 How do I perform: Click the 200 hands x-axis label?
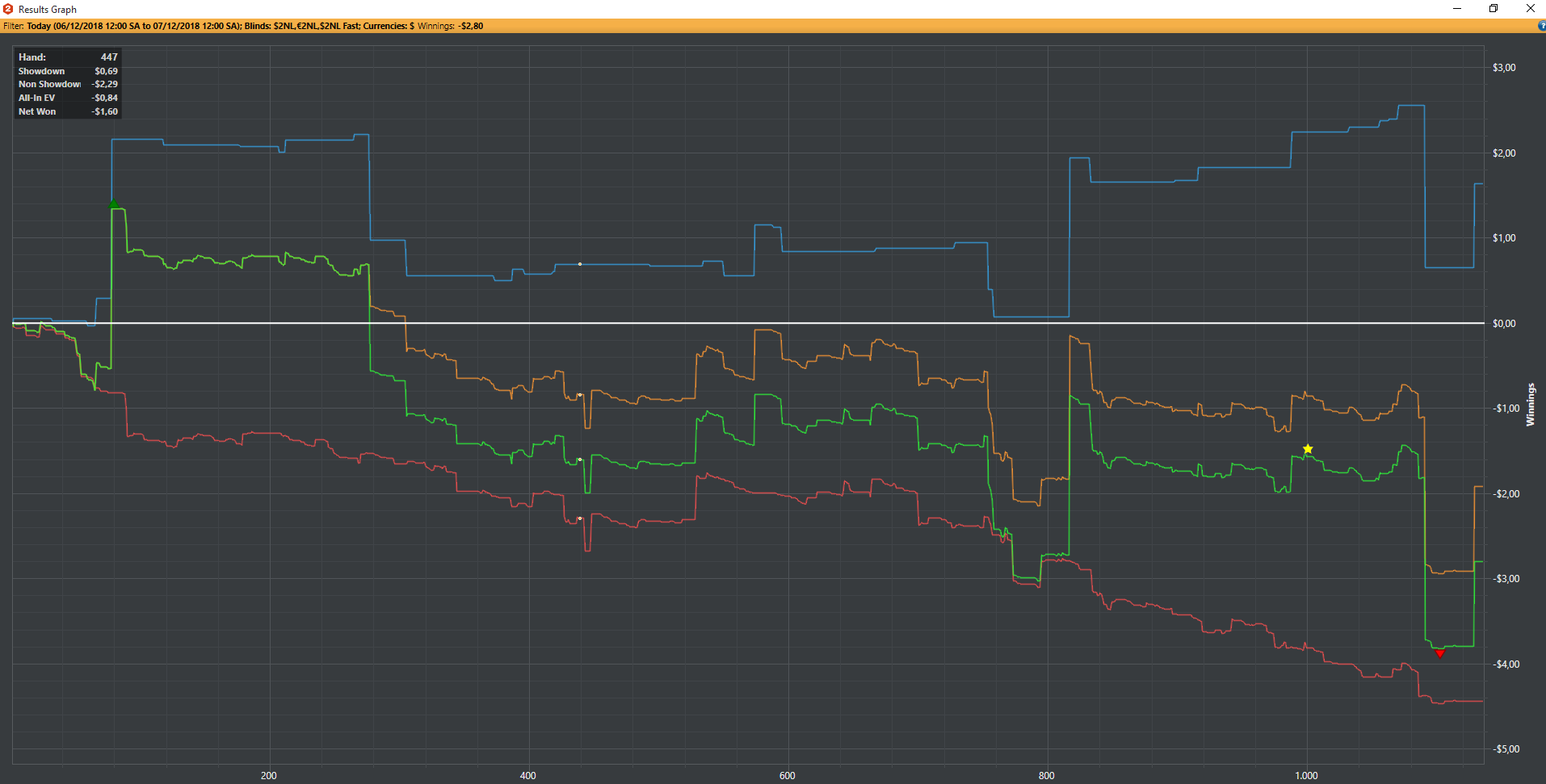pos(269,776)
